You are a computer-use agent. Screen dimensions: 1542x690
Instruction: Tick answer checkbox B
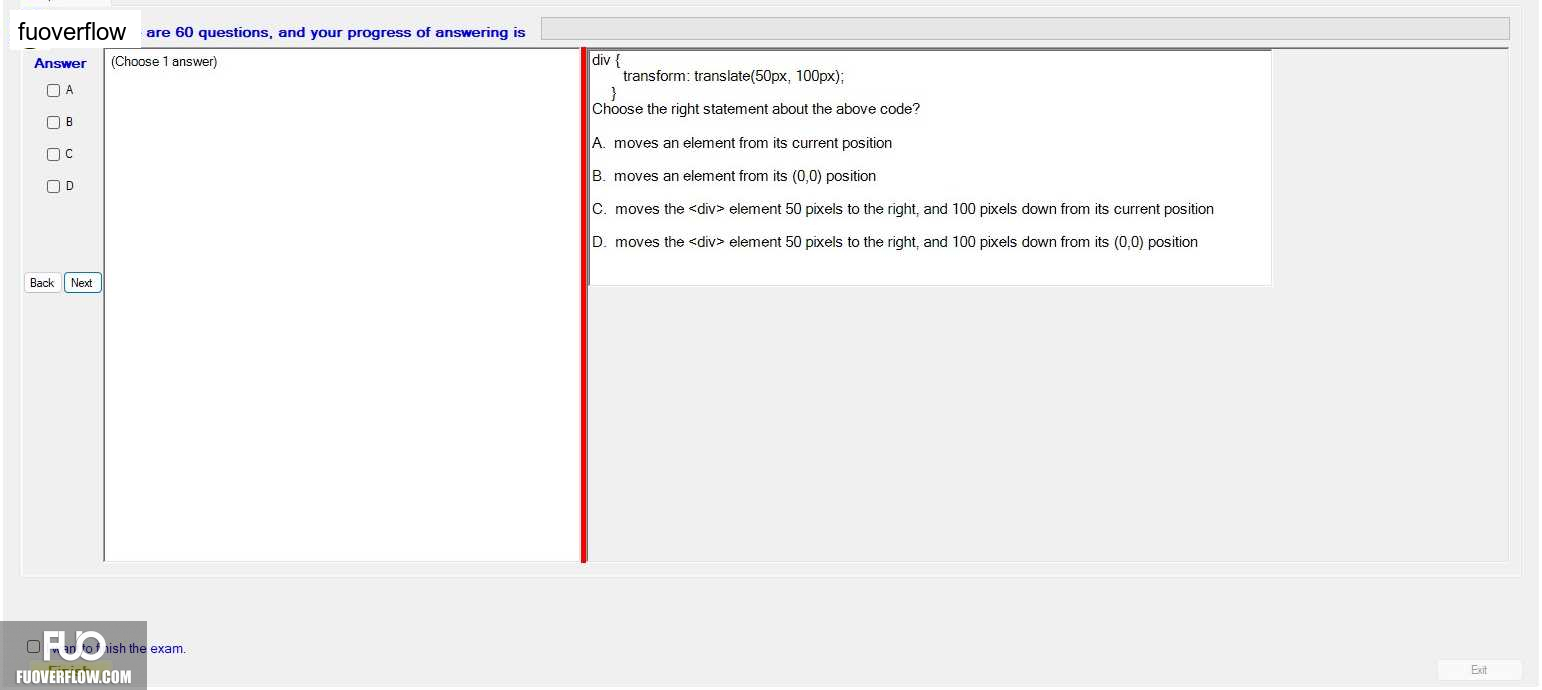54,122
